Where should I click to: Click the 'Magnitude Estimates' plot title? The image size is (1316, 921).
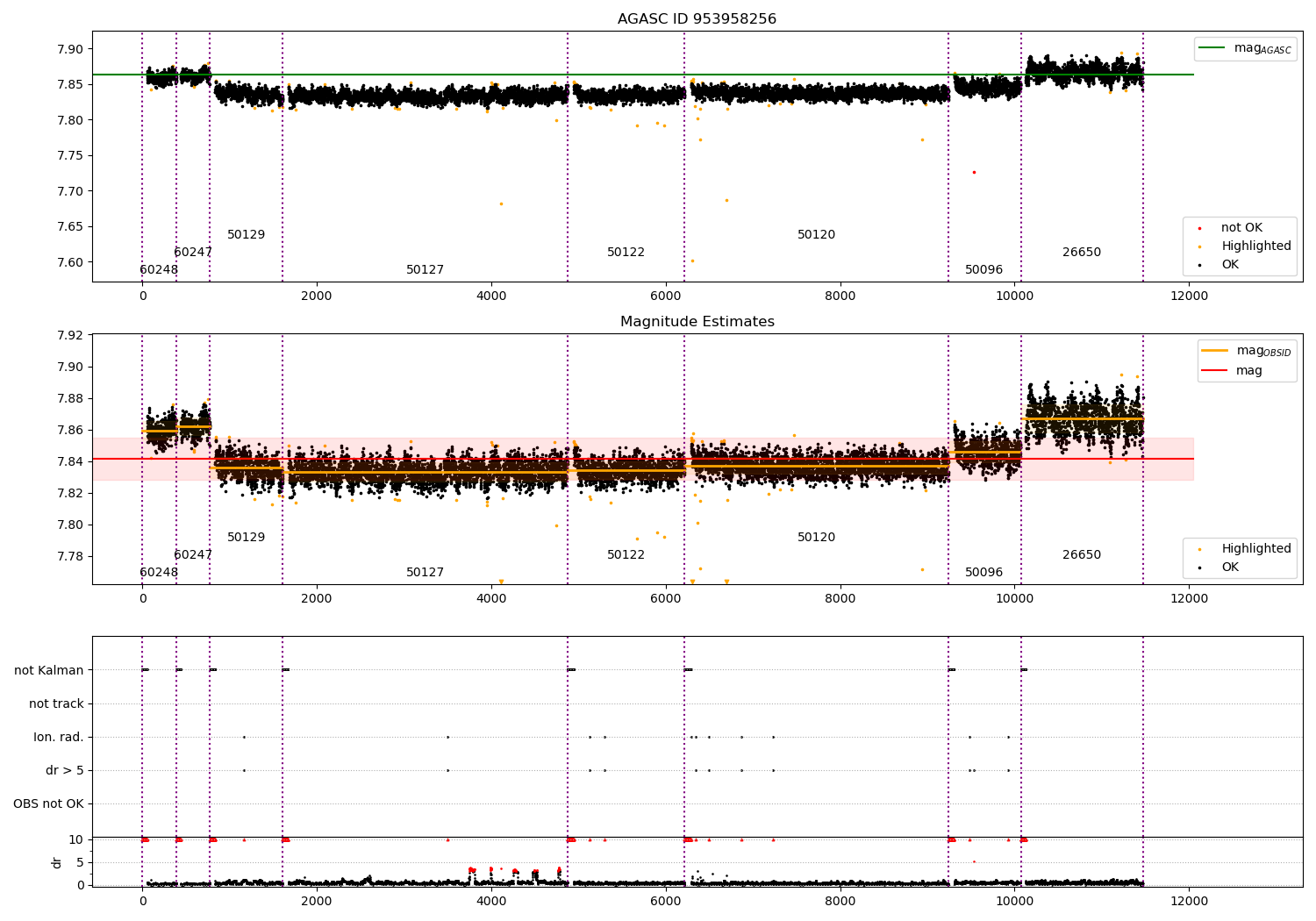click(x=697, y=322)
